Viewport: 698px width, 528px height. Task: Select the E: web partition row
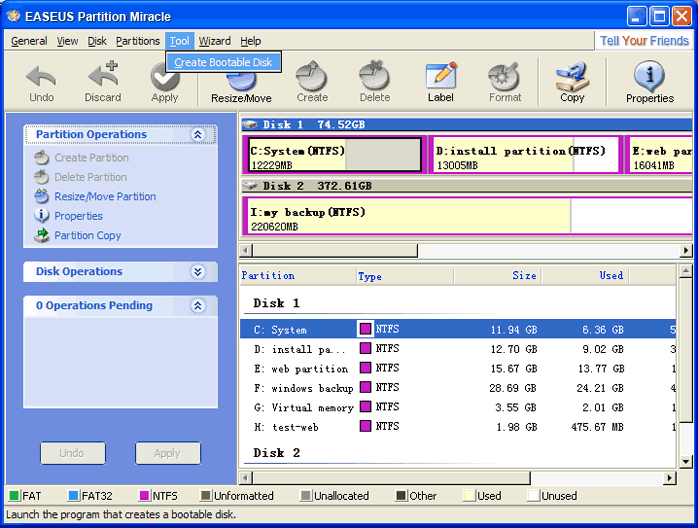458,369
